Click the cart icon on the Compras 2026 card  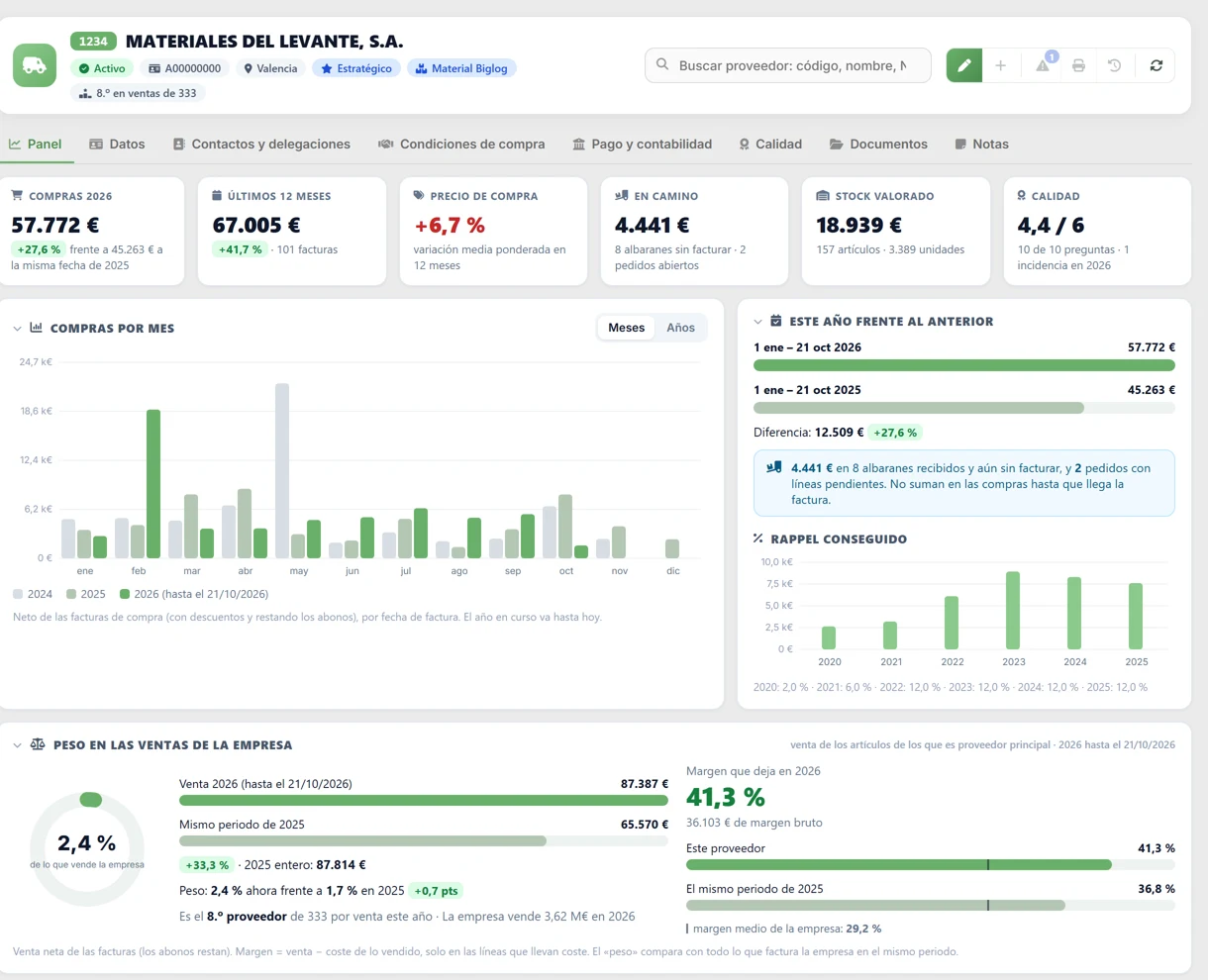[x=17, y=196]
